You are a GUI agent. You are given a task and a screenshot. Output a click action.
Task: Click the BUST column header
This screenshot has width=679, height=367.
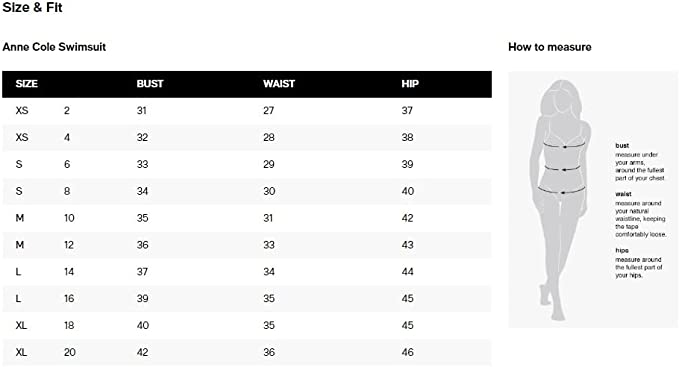150,84
